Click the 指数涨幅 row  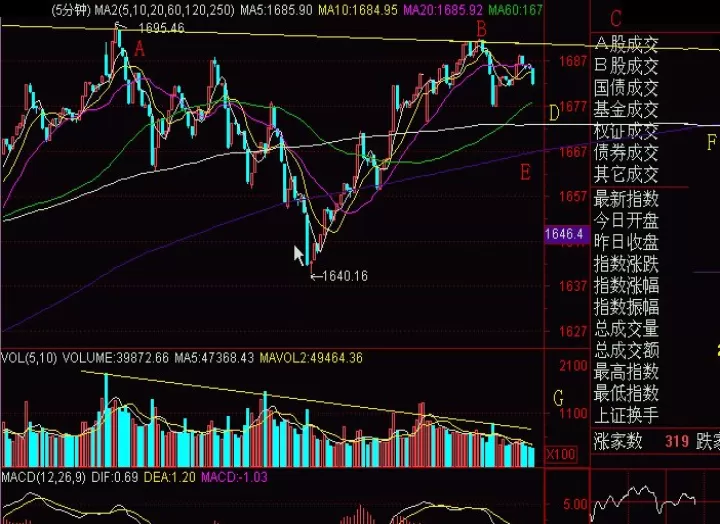[x=626, y=285]
